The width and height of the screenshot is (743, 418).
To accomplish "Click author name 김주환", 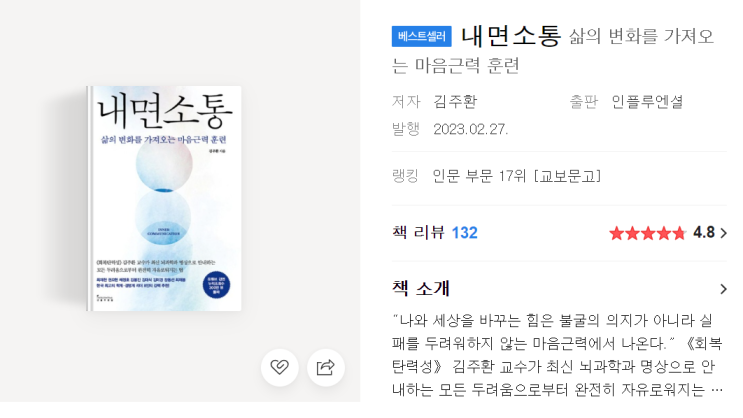I will tap(455, 101).
